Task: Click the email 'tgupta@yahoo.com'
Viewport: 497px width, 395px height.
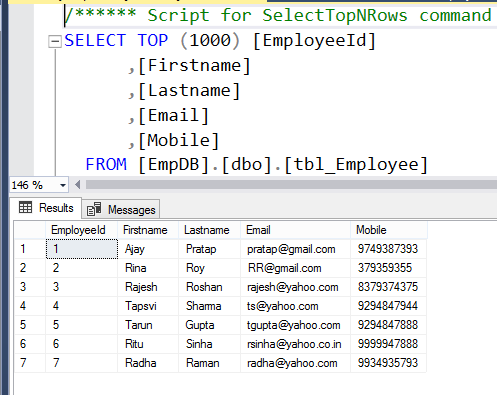Action: pyautogui.click(x=294, y=325)
